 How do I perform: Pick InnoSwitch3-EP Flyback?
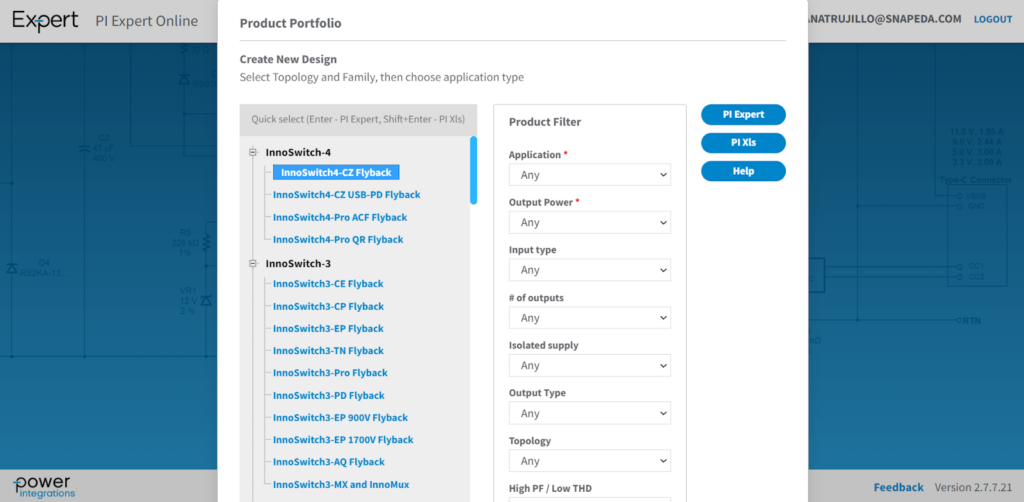(328, 328)
